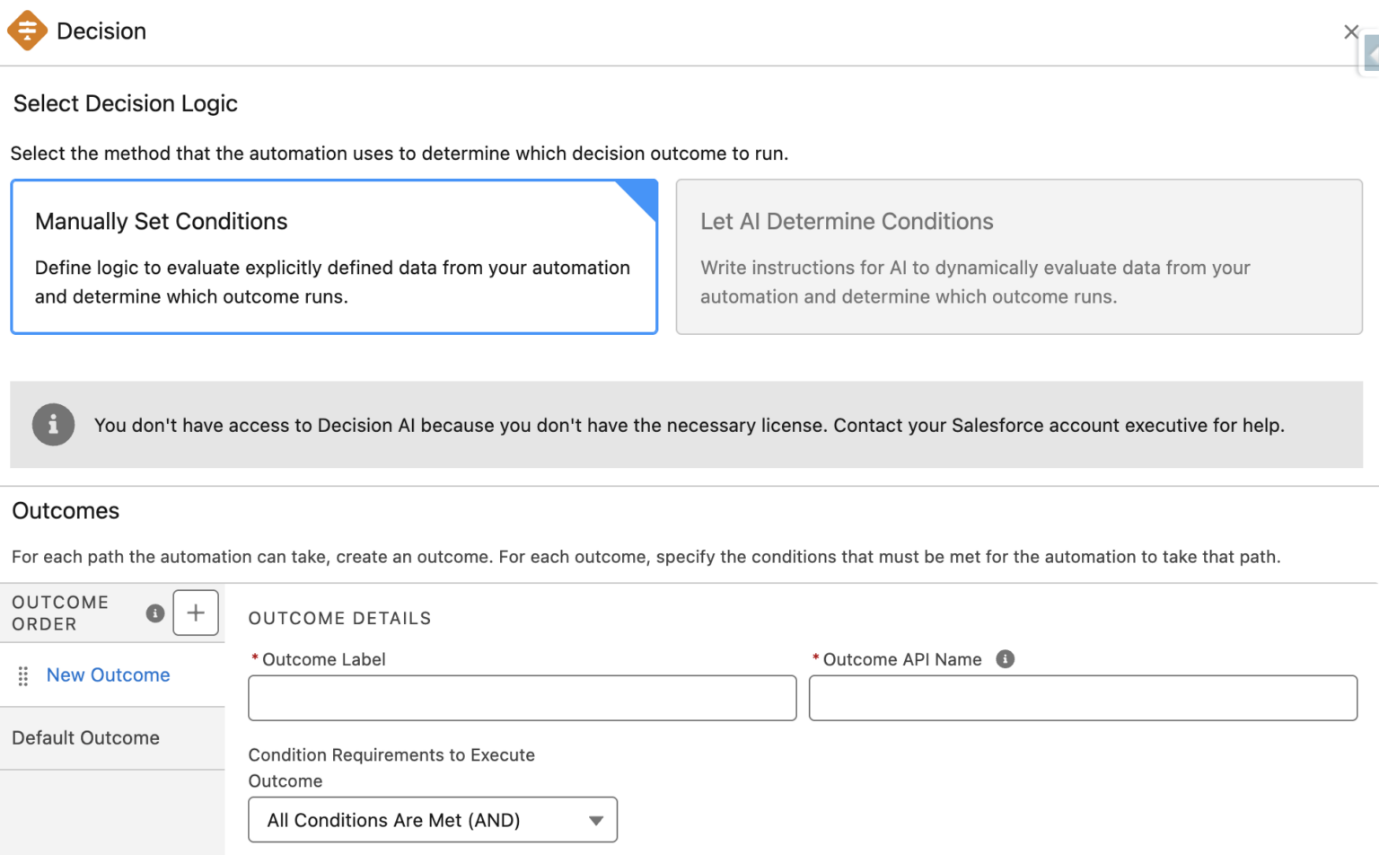Click the orange Decision element icon in the header
The height and width of the screenshot is (855, 1379).
click(x=27, y=30)
